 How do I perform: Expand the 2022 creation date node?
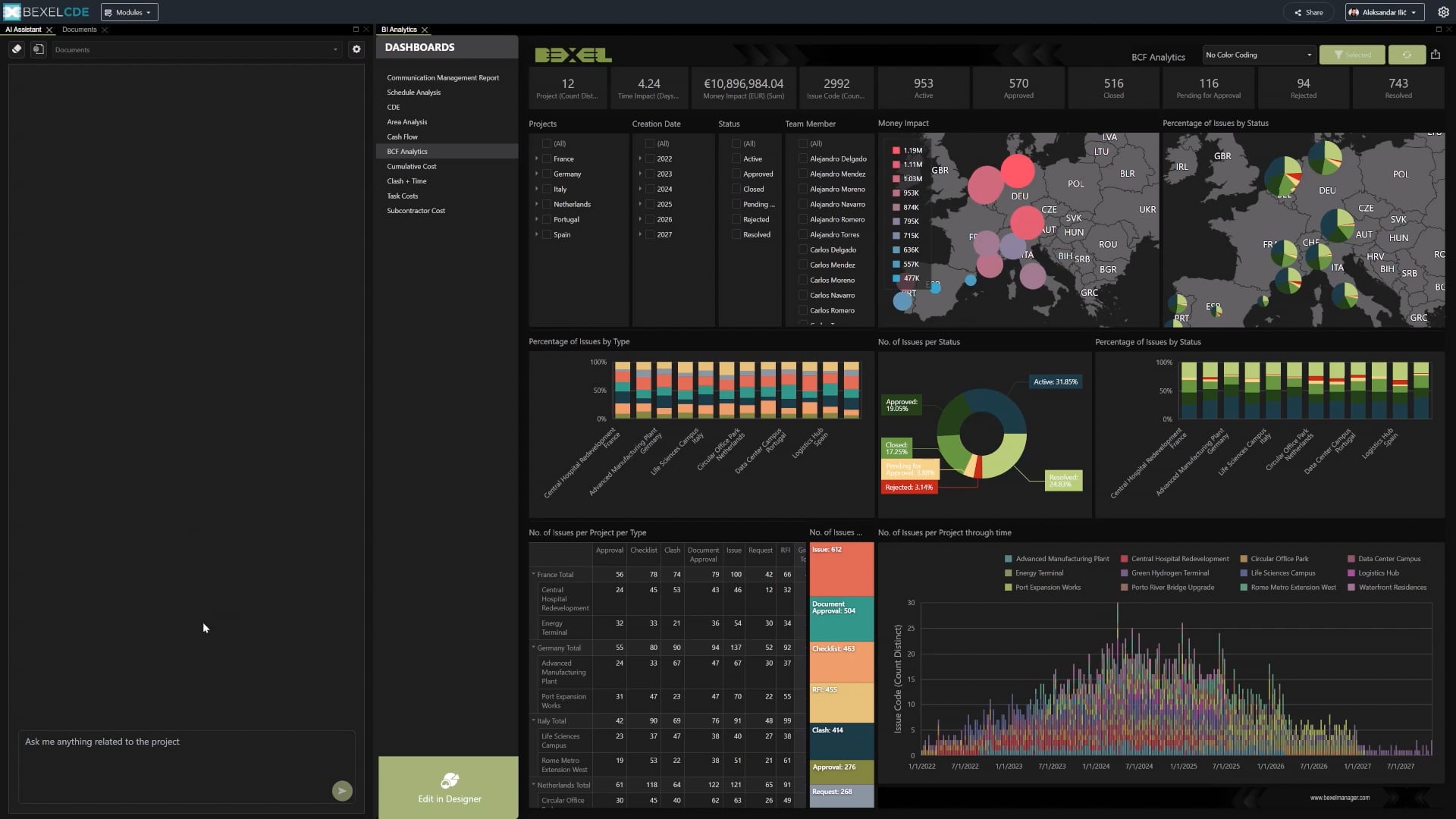click(x=640, y=158)
